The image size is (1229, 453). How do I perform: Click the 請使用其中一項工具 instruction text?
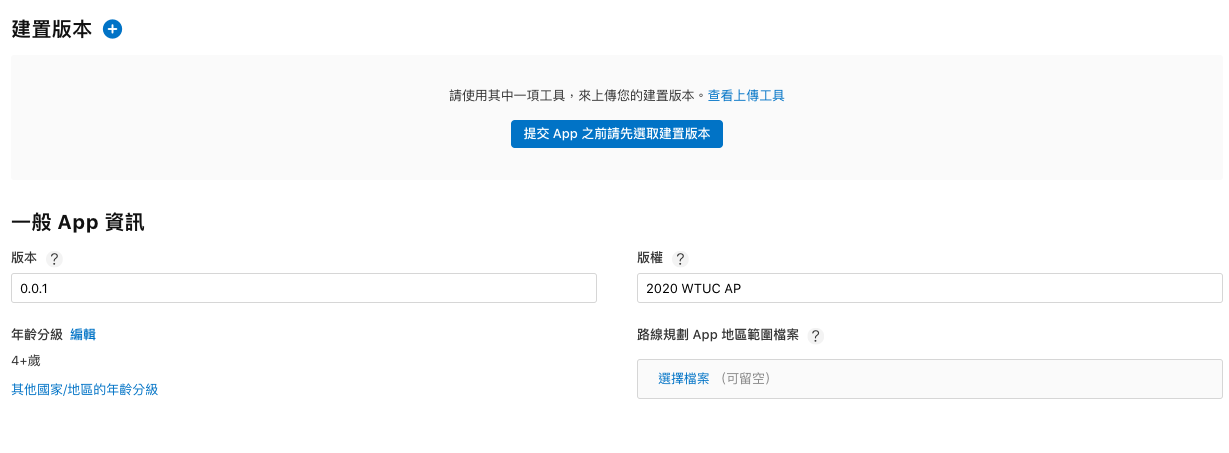[x=577, y=96]
